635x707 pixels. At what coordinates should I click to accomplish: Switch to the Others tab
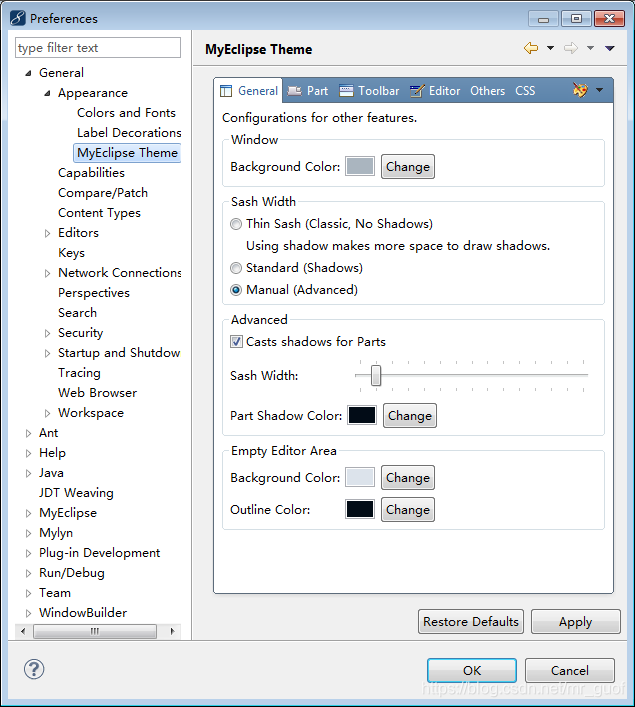pyautogui.click(x=488, y=91)
